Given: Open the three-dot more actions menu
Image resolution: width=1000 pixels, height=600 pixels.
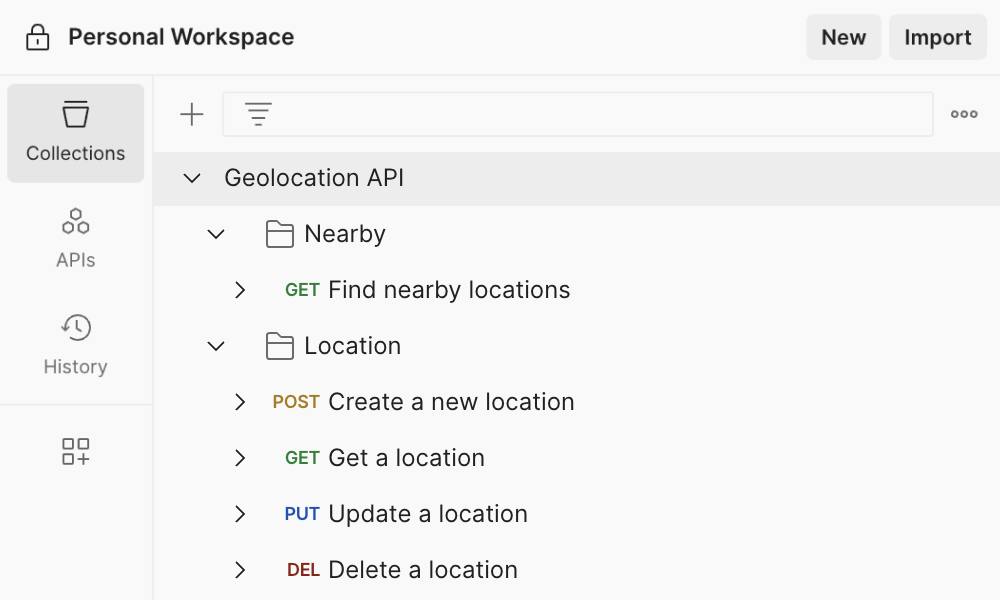Looking at the screenshot, I should [x=963, y=113].
